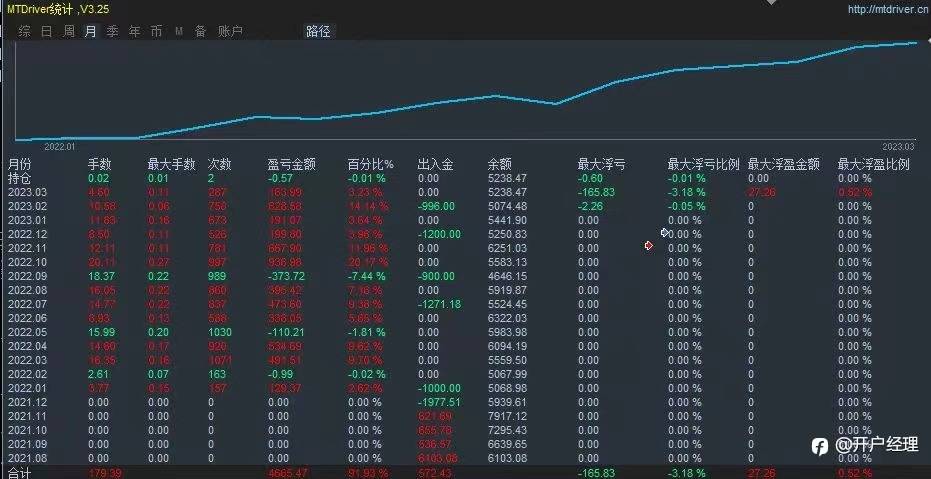Open the M tab
The image size is (931, 479).
click(x=179, y=32)
